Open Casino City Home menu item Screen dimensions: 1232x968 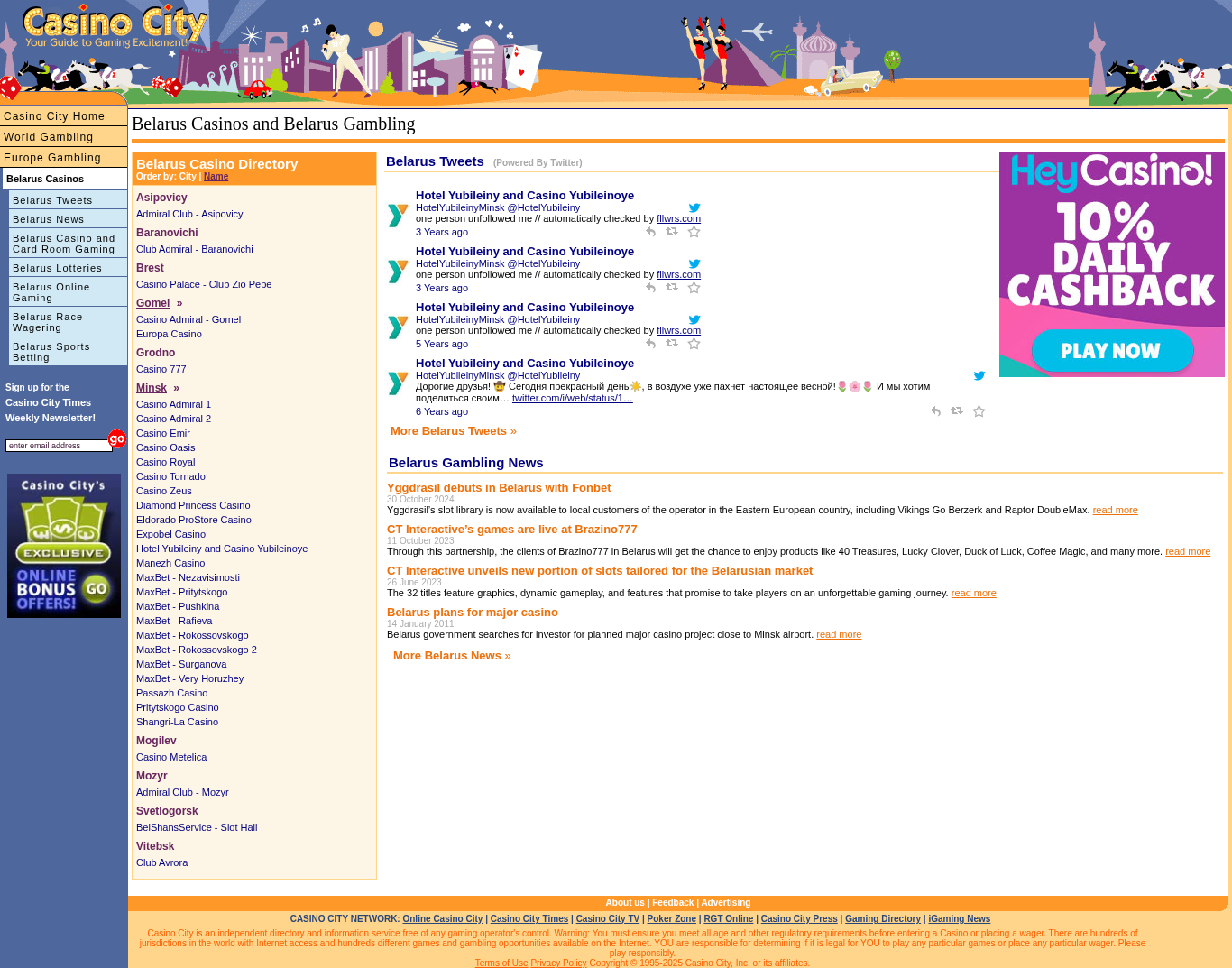64,116
